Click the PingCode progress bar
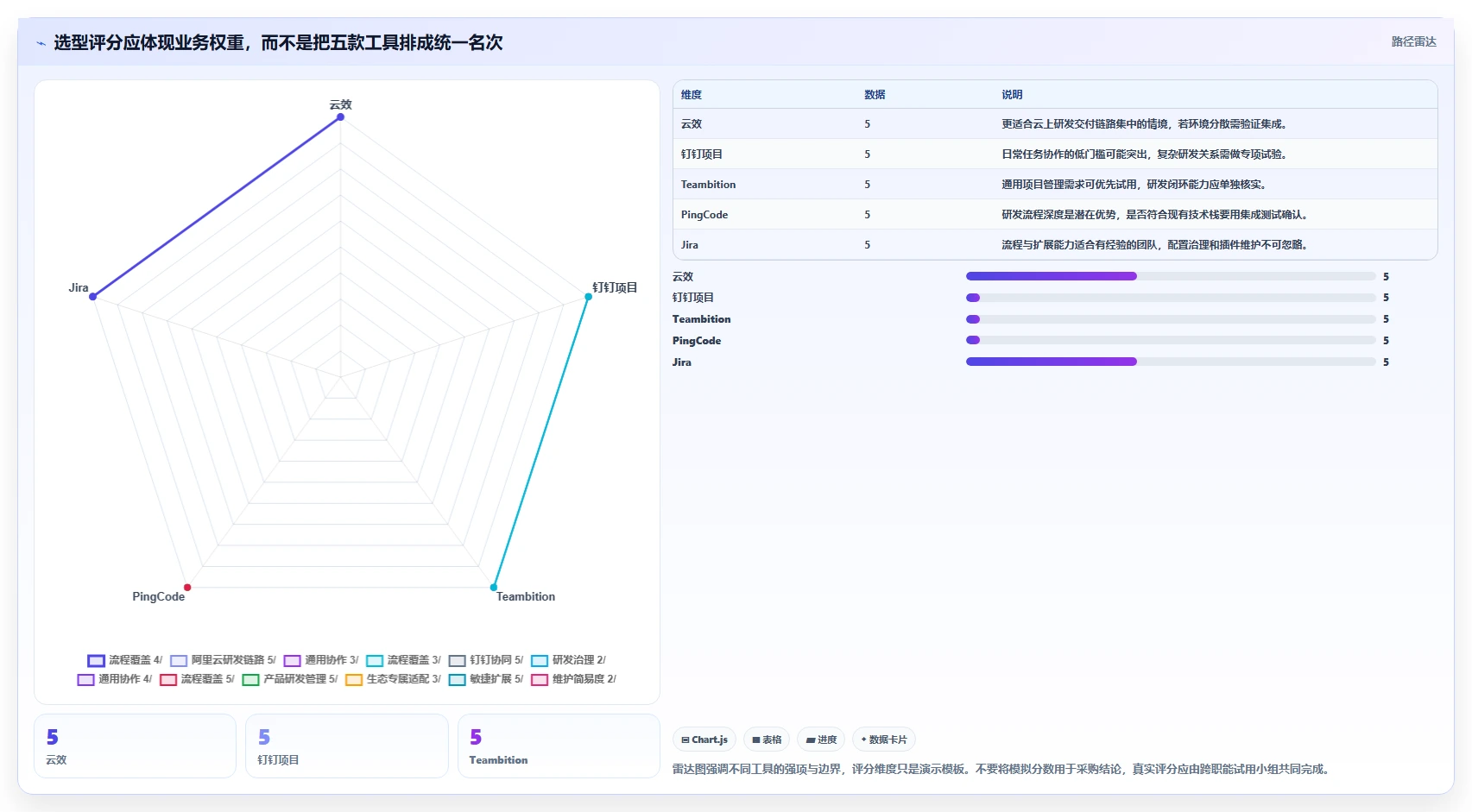Viewport: 1472px width, 812px height. 1171,340
